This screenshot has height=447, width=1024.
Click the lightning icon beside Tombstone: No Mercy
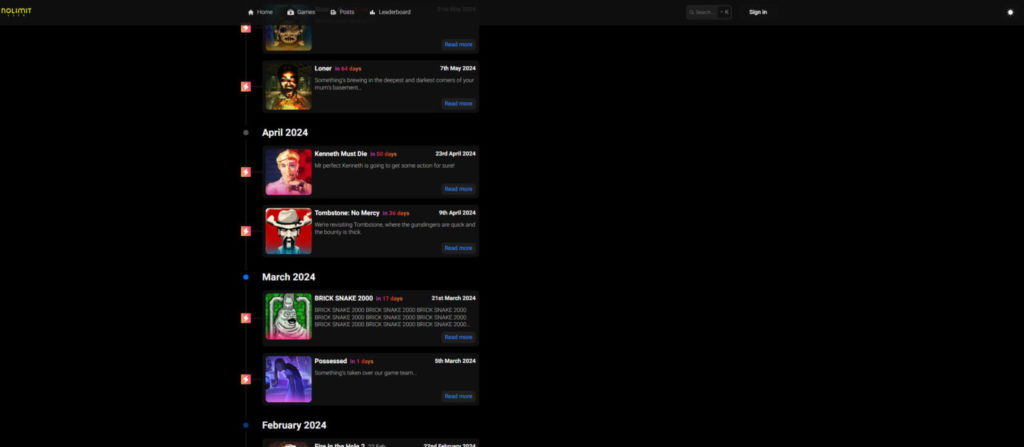(246, 231)
